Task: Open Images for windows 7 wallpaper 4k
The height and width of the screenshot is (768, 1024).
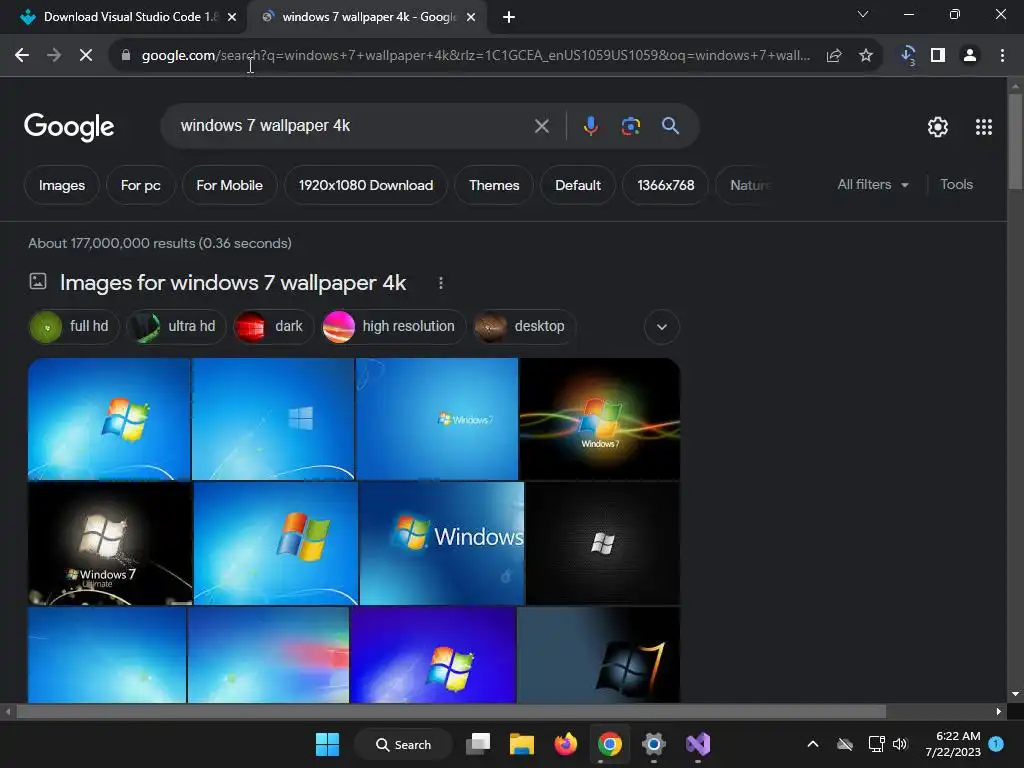Action: (x=233, y=283)
